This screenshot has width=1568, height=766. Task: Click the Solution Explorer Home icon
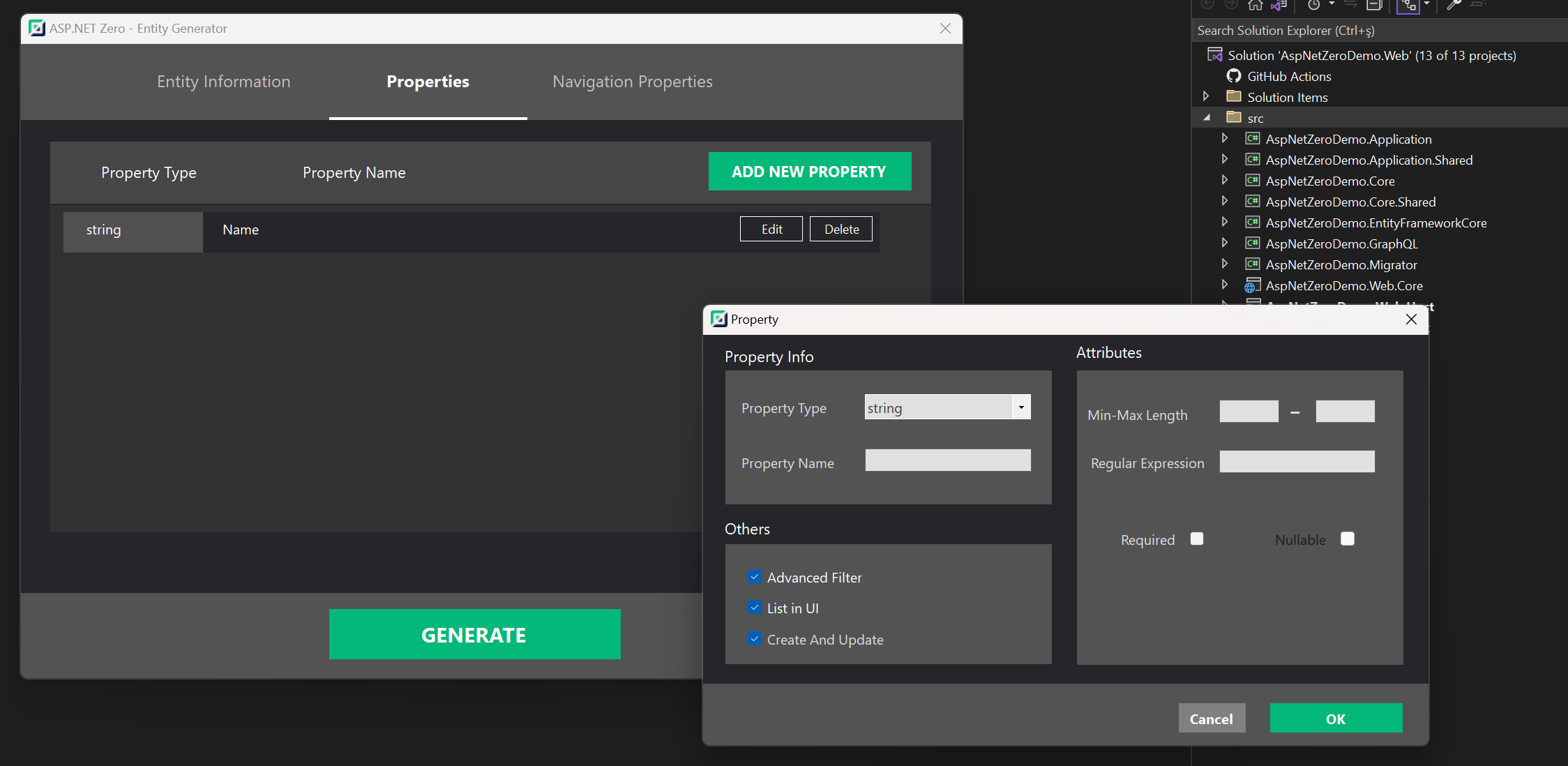(x=1255, y=6)
